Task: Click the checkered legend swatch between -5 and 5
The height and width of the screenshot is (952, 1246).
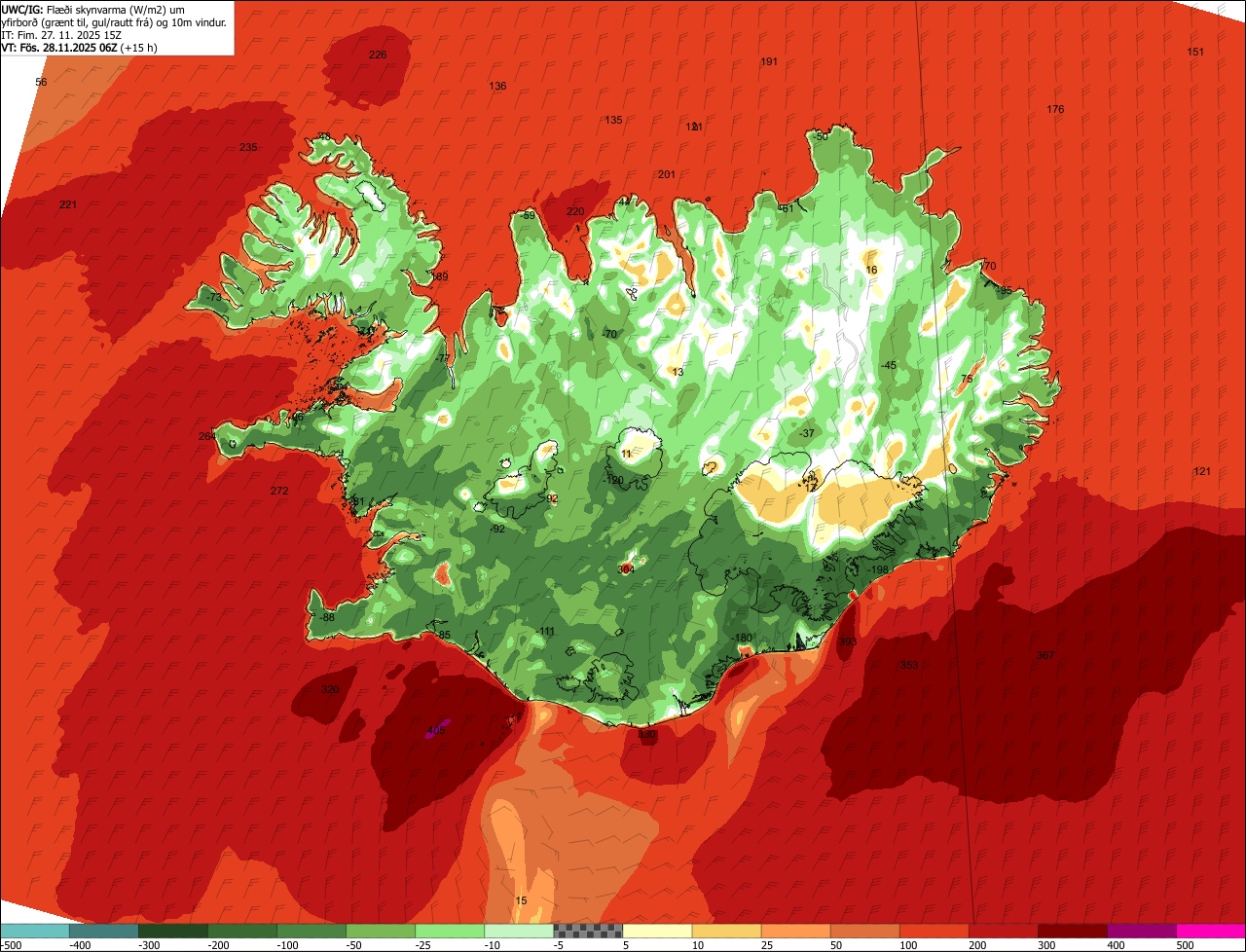Action: [x=588, y=931]
